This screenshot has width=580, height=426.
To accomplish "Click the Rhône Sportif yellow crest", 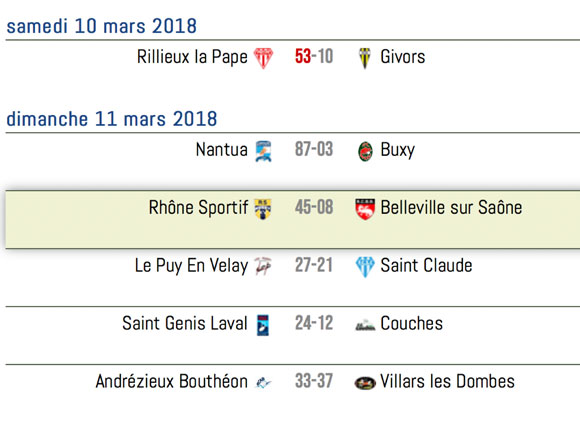I will tap(263, 209).
